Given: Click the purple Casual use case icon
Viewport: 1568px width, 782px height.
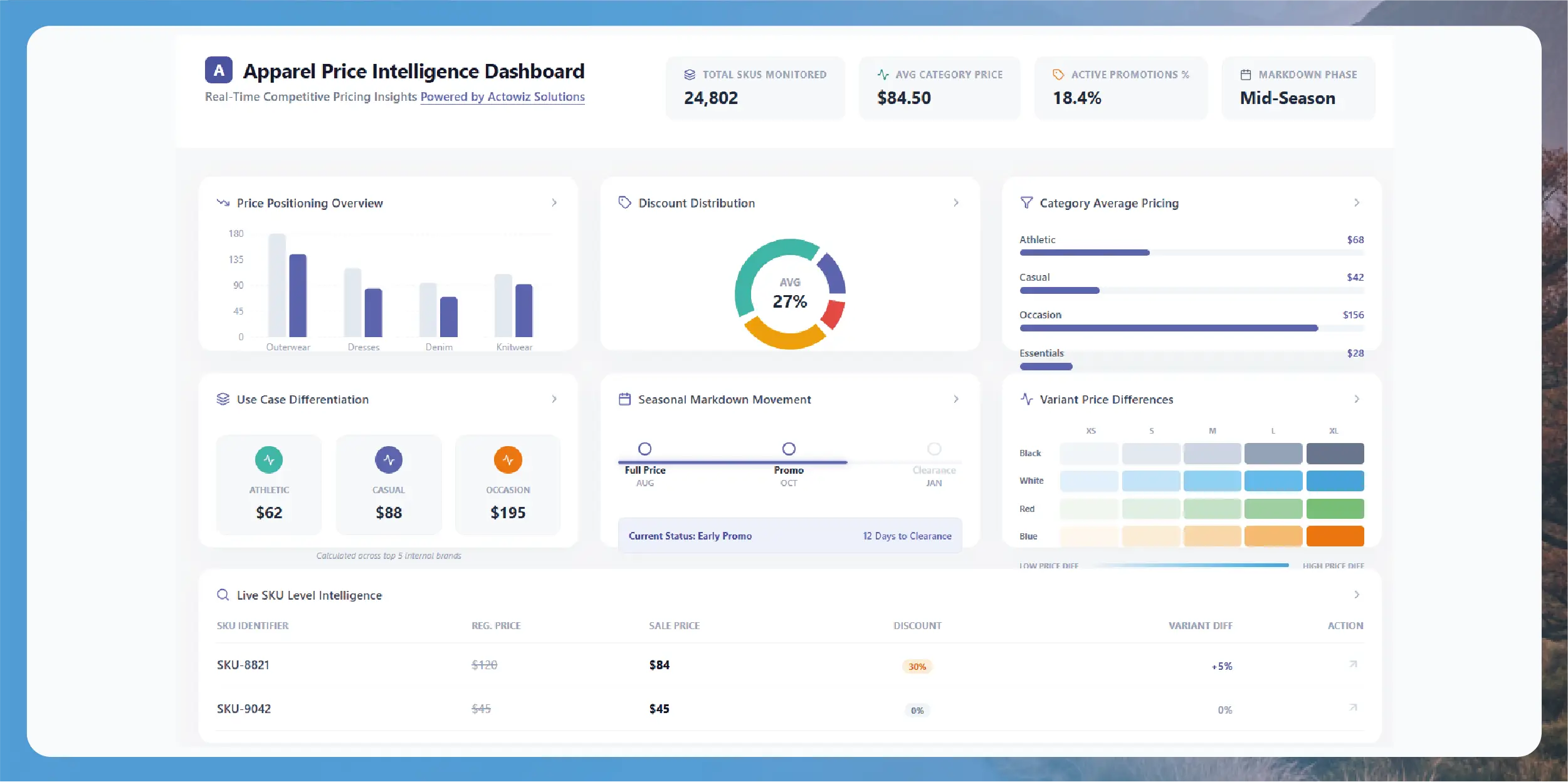Looking at the screenshot, I should click(x=389, y=460).
